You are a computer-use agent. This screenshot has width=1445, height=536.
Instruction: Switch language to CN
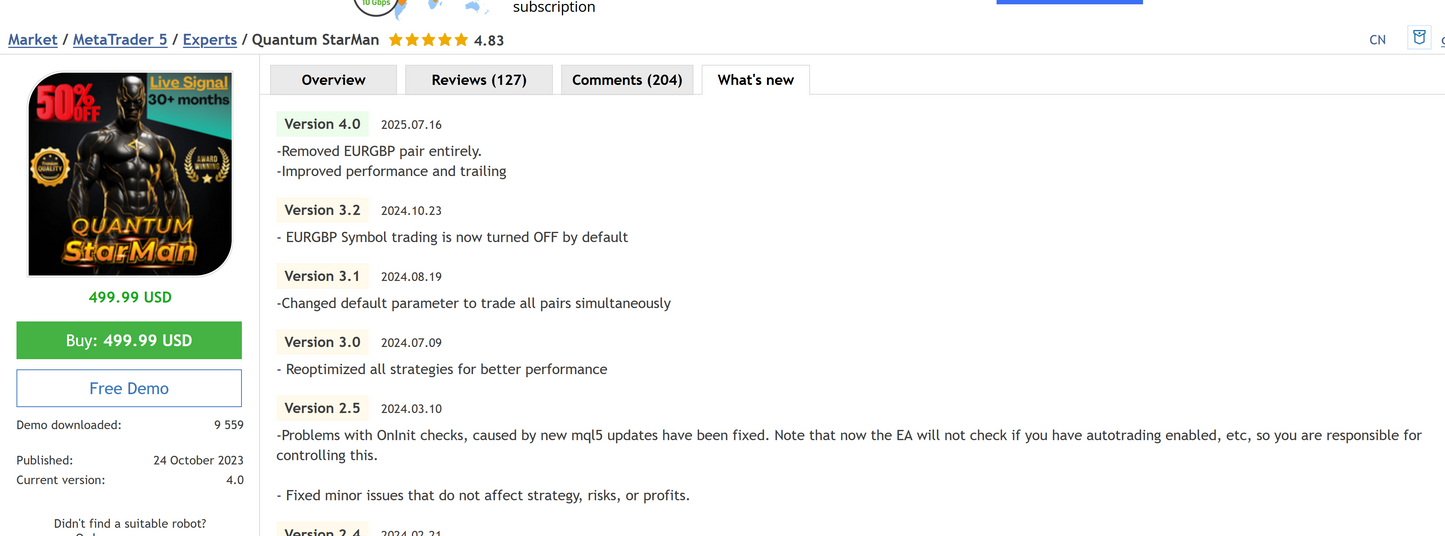click(1377, 40)
